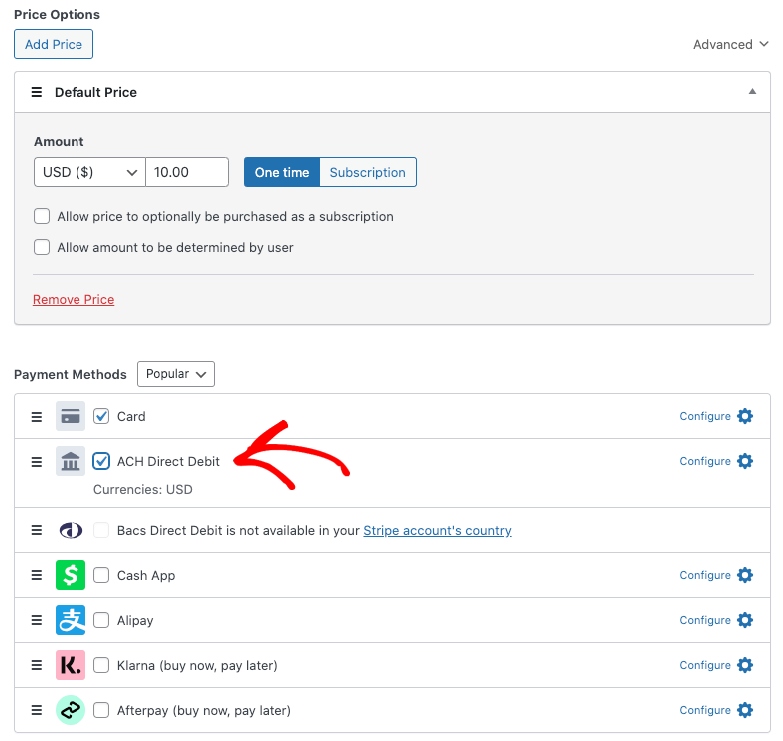Uncheck the Card payment method

click(101, 416)
